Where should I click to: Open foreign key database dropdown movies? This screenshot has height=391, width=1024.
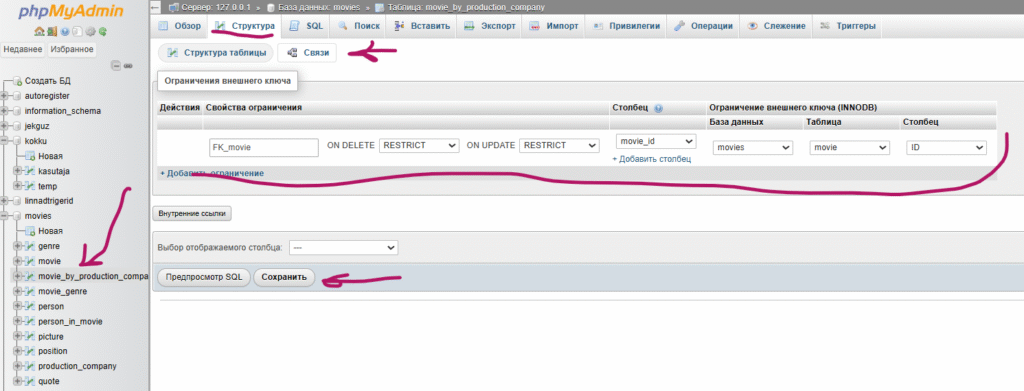(753, 148)
